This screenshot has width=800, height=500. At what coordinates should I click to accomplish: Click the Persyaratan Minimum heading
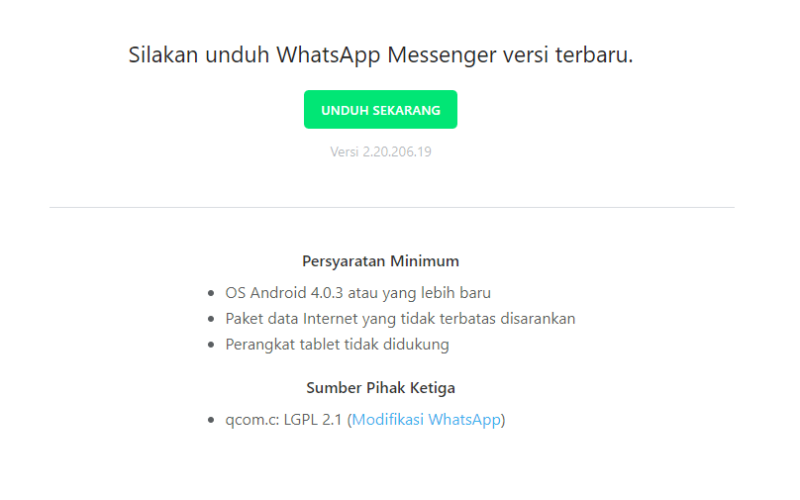coord(381,261)
